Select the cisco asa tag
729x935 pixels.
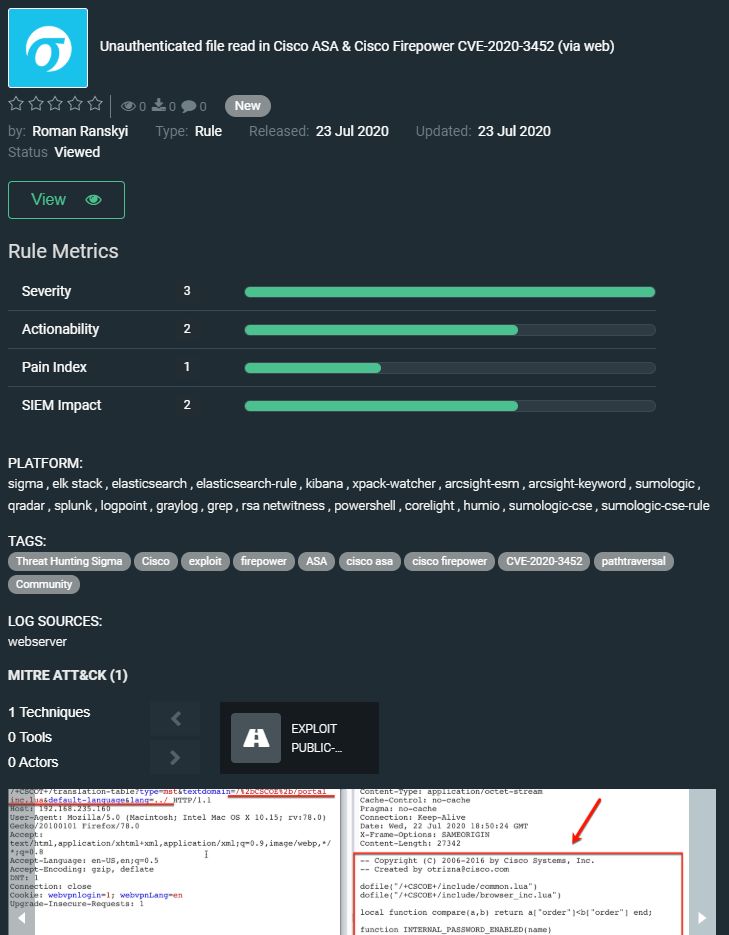tap(370, 561)
